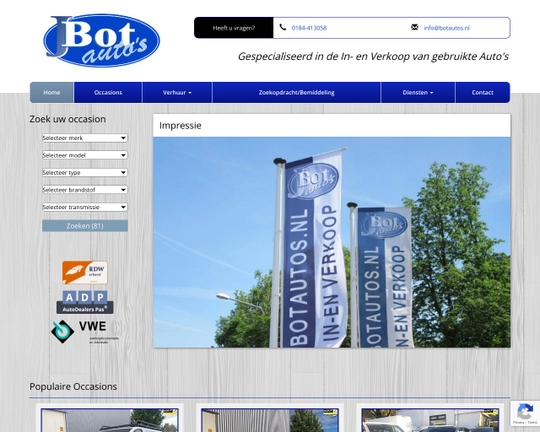Screen dimensions: 540x432
Task: Open the Contact page
Action: tap(482, 92)
